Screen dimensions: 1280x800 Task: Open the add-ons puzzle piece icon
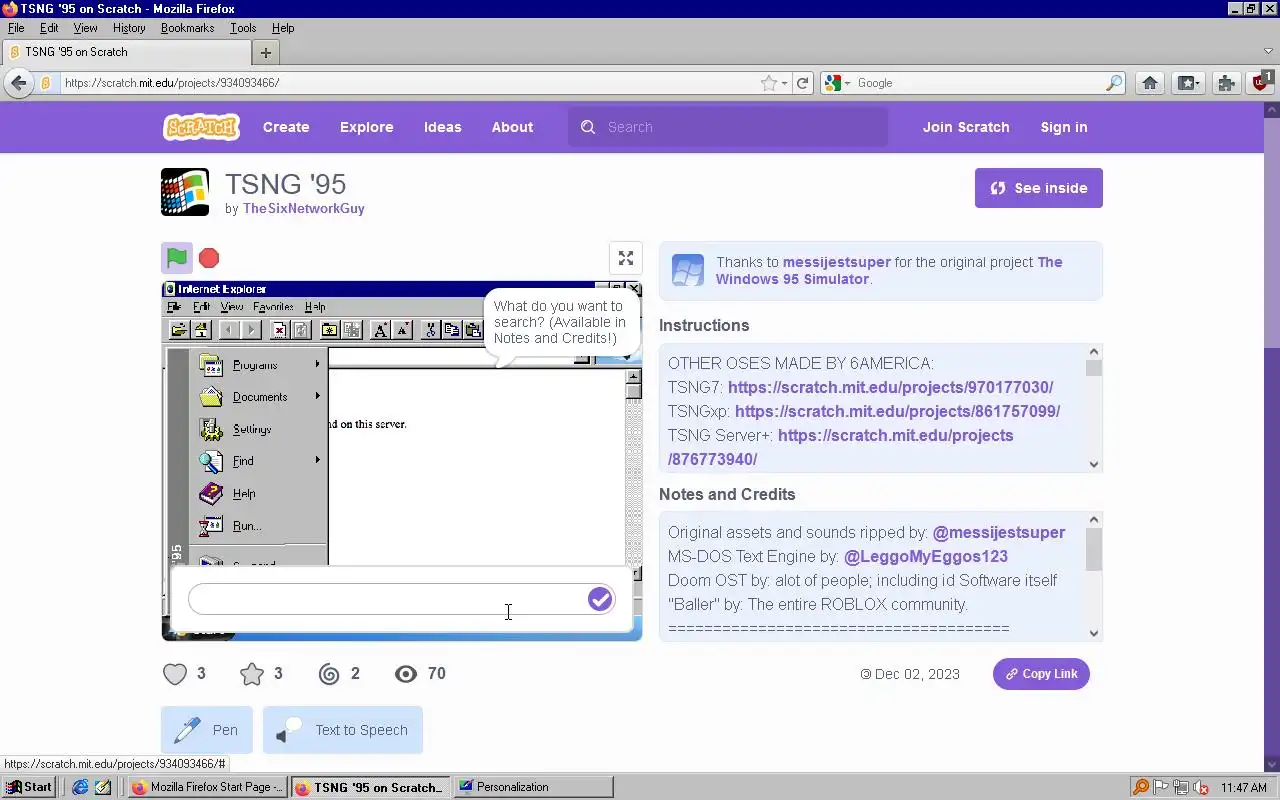tap(1226, 83)
